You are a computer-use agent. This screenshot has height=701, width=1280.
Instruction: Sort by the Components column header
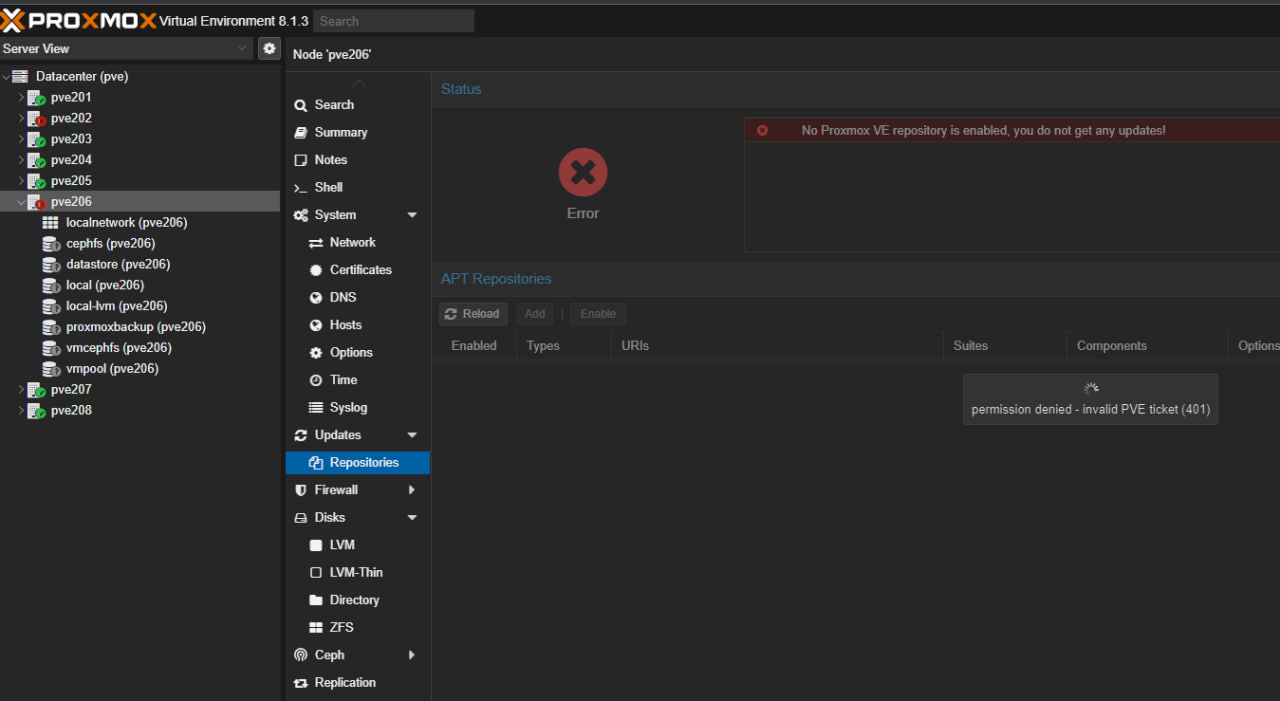pos(1147,346)
